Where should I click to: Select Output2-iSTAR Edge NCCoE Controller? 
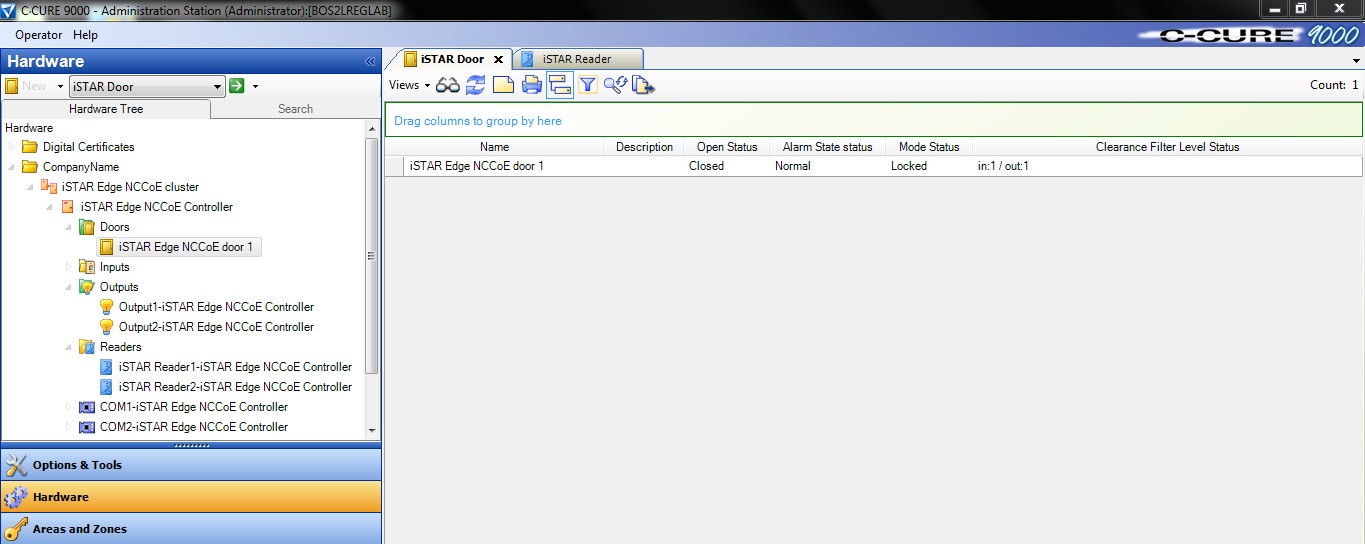[216, 327]
